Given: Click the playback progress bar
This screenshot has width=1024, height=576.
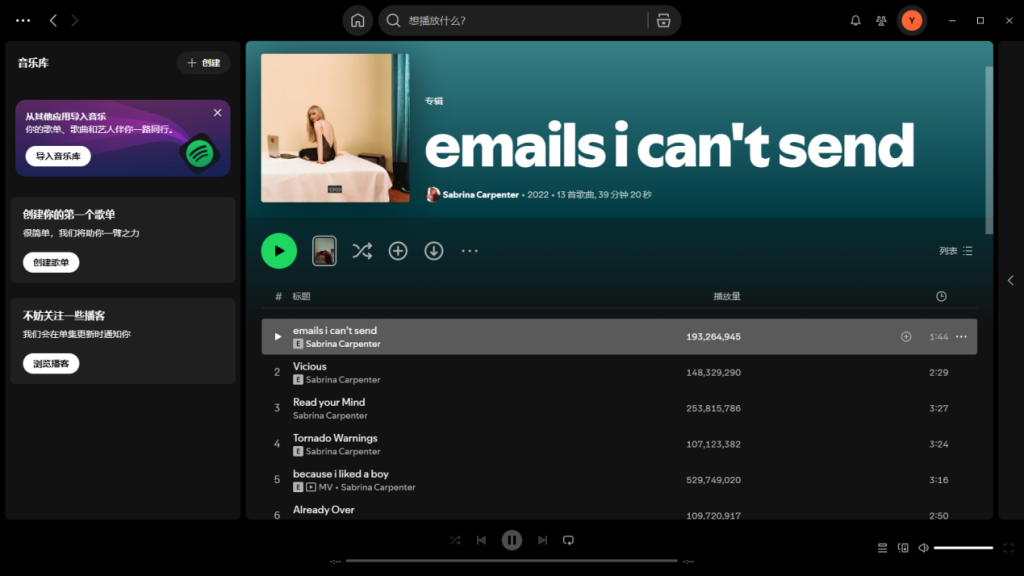Looking at the screenshot, I should coord(511,561).
